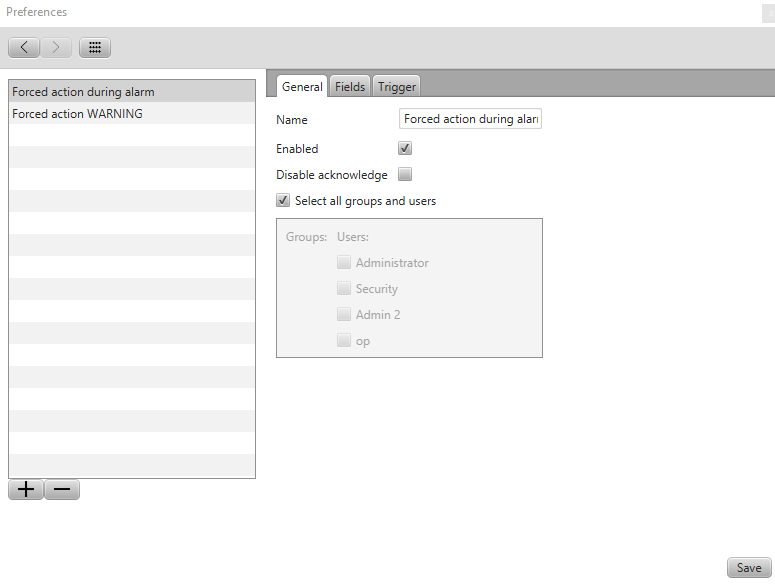Select Forced action during alarm in list
The image size is (775, 584).
click(x=131, y=92)
